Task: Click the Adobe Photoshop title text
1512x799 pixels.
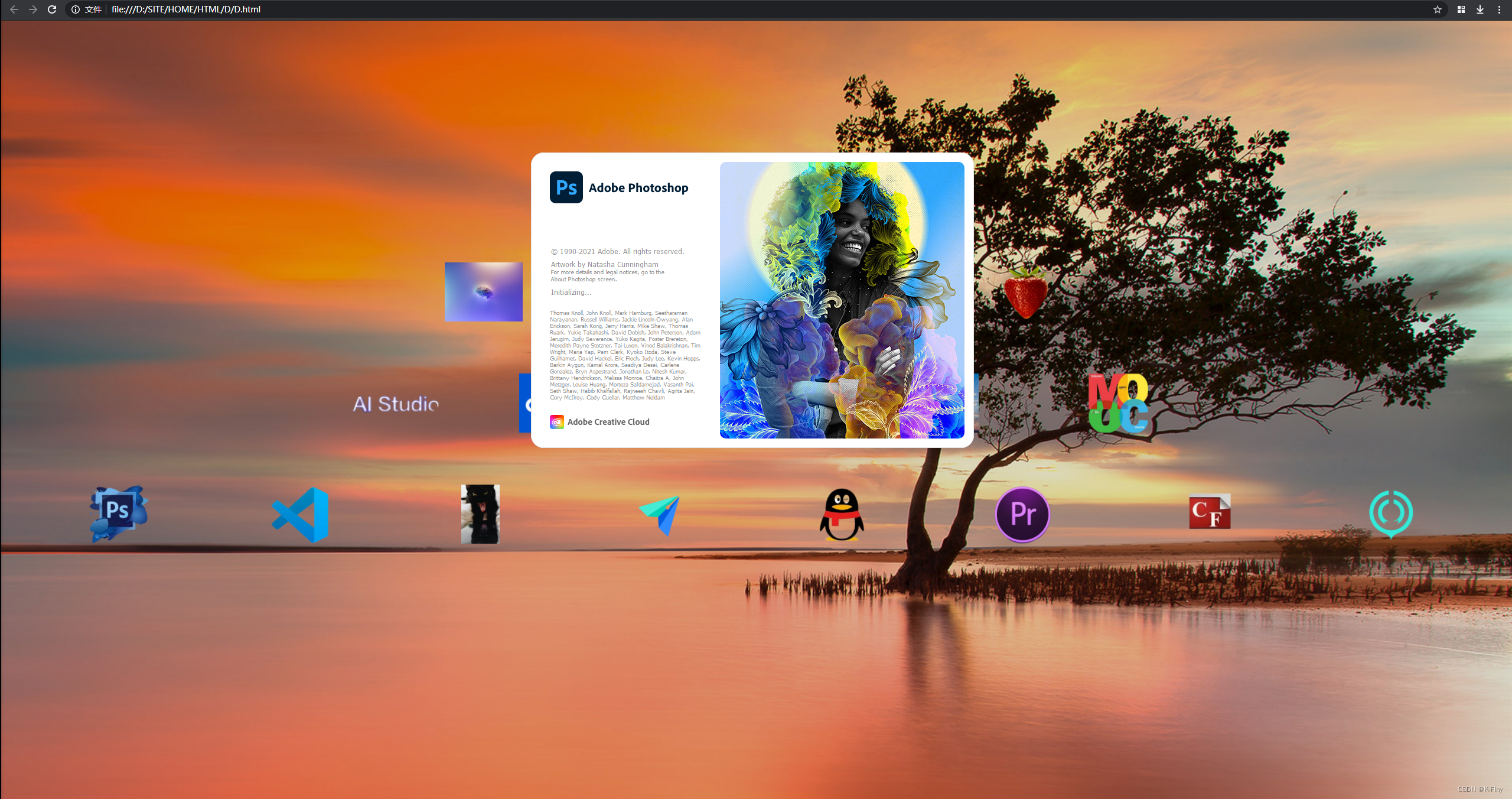Action: pyautogui.click(x=638, y=188)
